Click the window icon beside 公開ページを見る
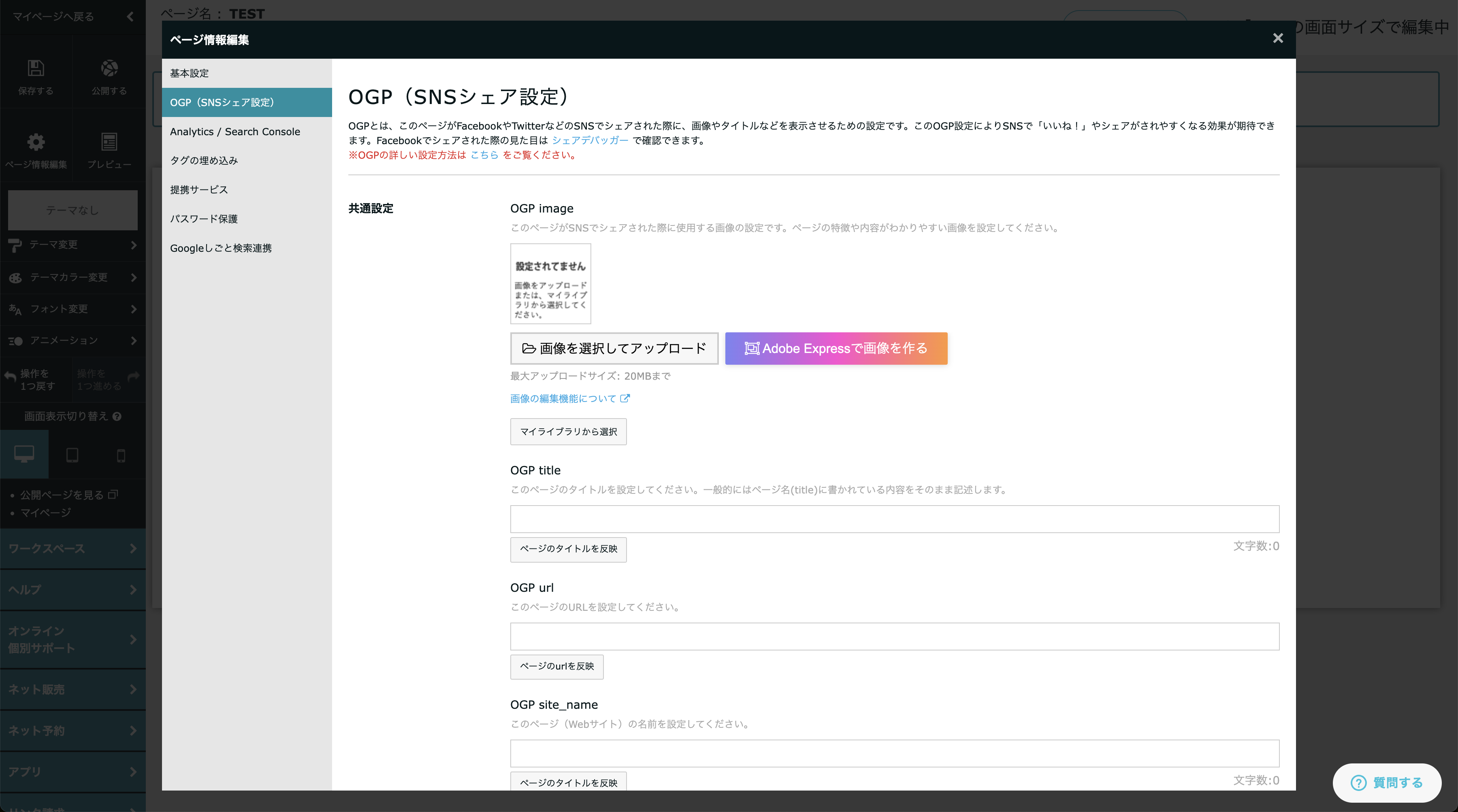This screenshot has width=1458, height=812. click(113, 495)
